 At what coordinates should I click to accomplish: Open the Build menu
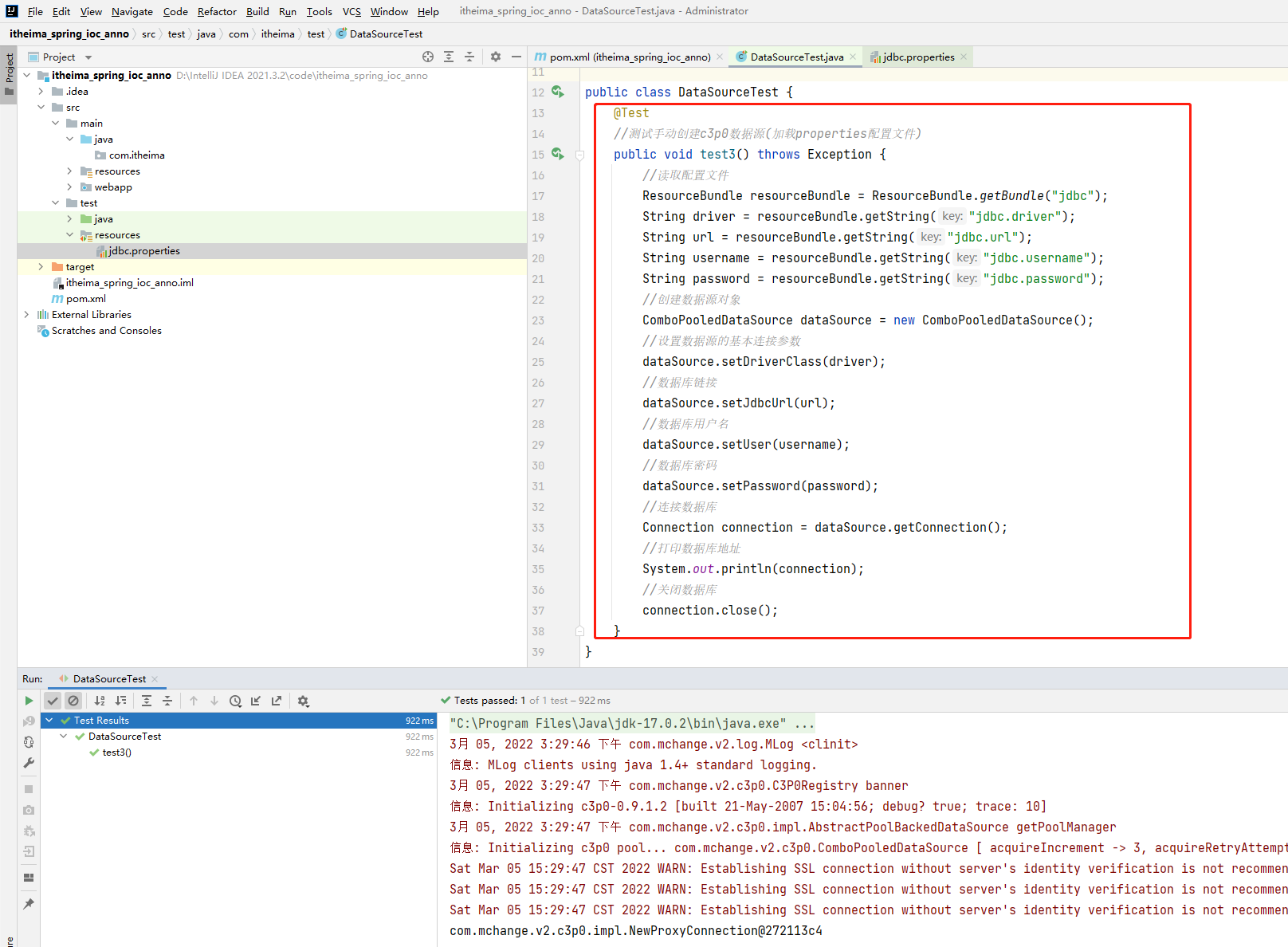257,11
